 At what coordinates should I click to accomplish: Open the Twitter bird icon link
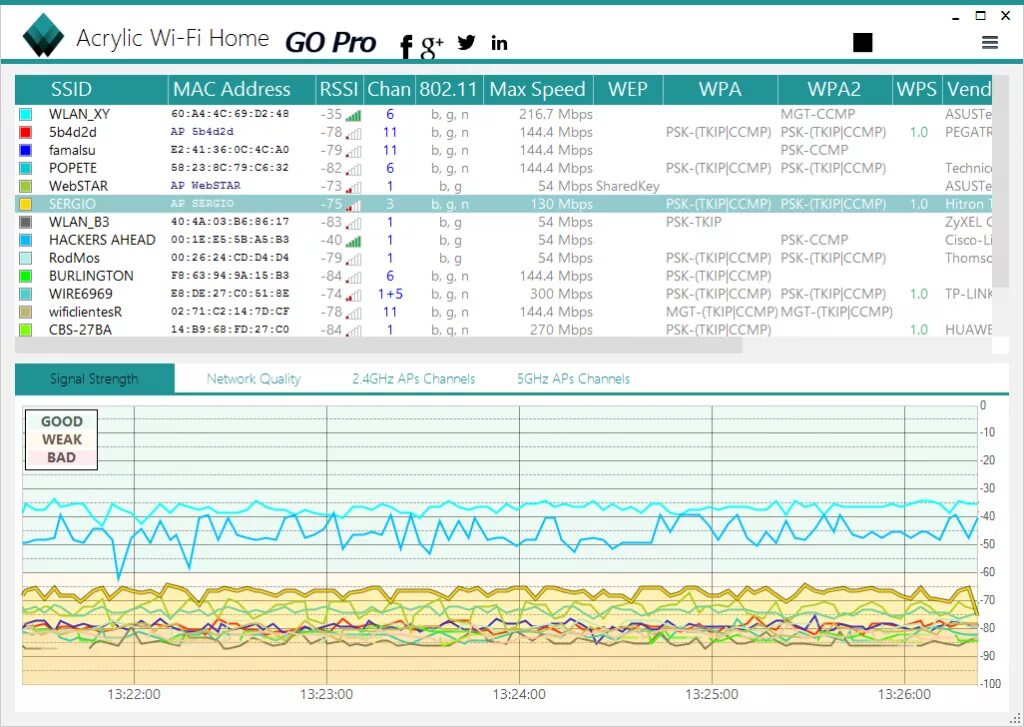tap(466, 42)
